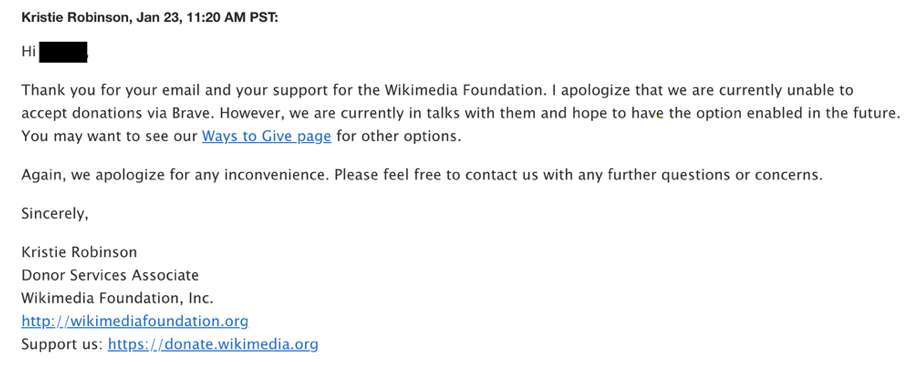This screenshot has width=922, height=365.
Task: Visit the wikimediafoundation.org link in signature
Action: [x=135, y=321]
